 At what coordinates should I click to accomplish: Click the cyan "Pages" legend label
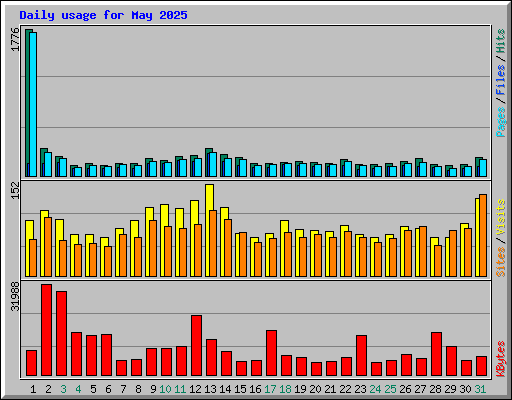coord(501,122)
